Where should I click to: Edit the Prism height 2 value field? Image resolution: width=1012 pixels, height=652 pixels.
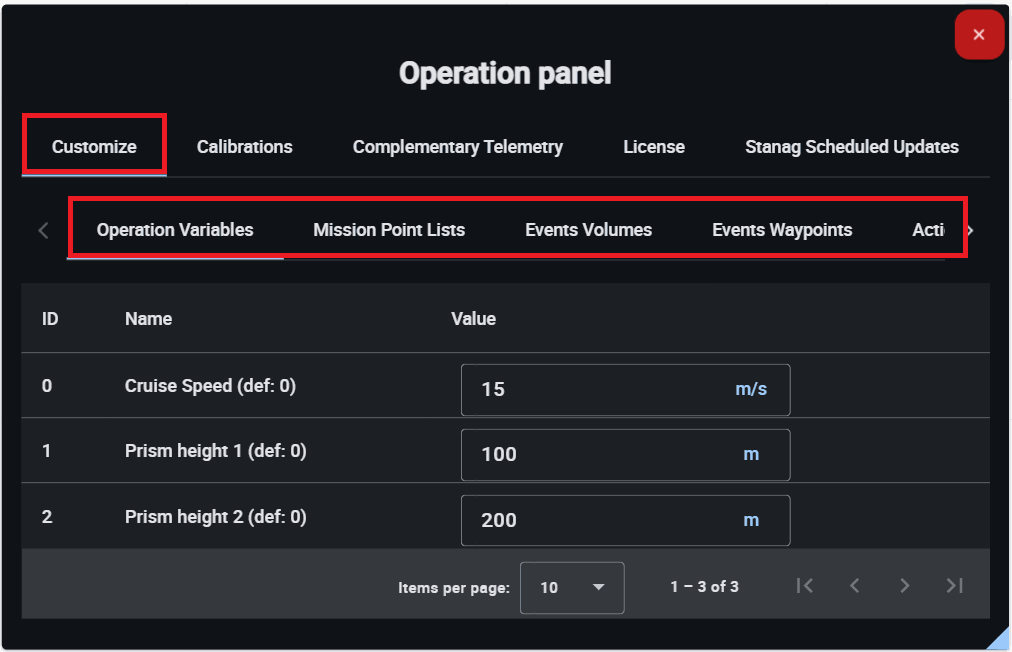(x=600, y=520)
